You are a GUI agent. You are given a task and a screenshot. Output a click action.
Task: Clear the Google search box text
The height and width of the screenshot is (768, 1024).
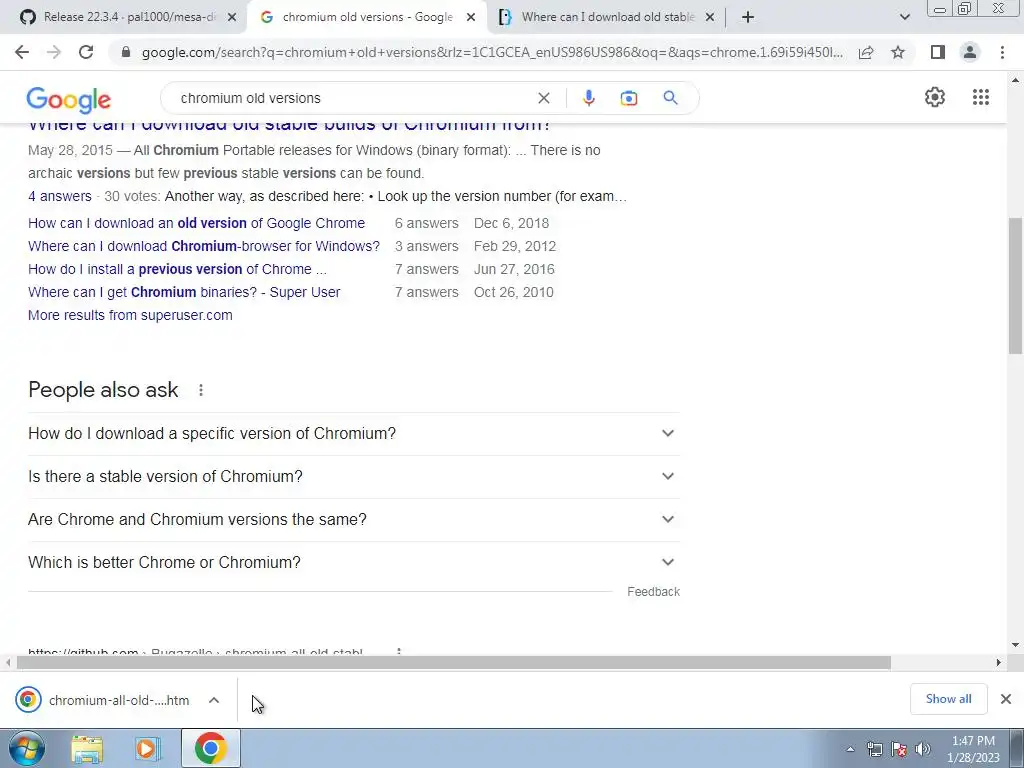click(543, 98)
